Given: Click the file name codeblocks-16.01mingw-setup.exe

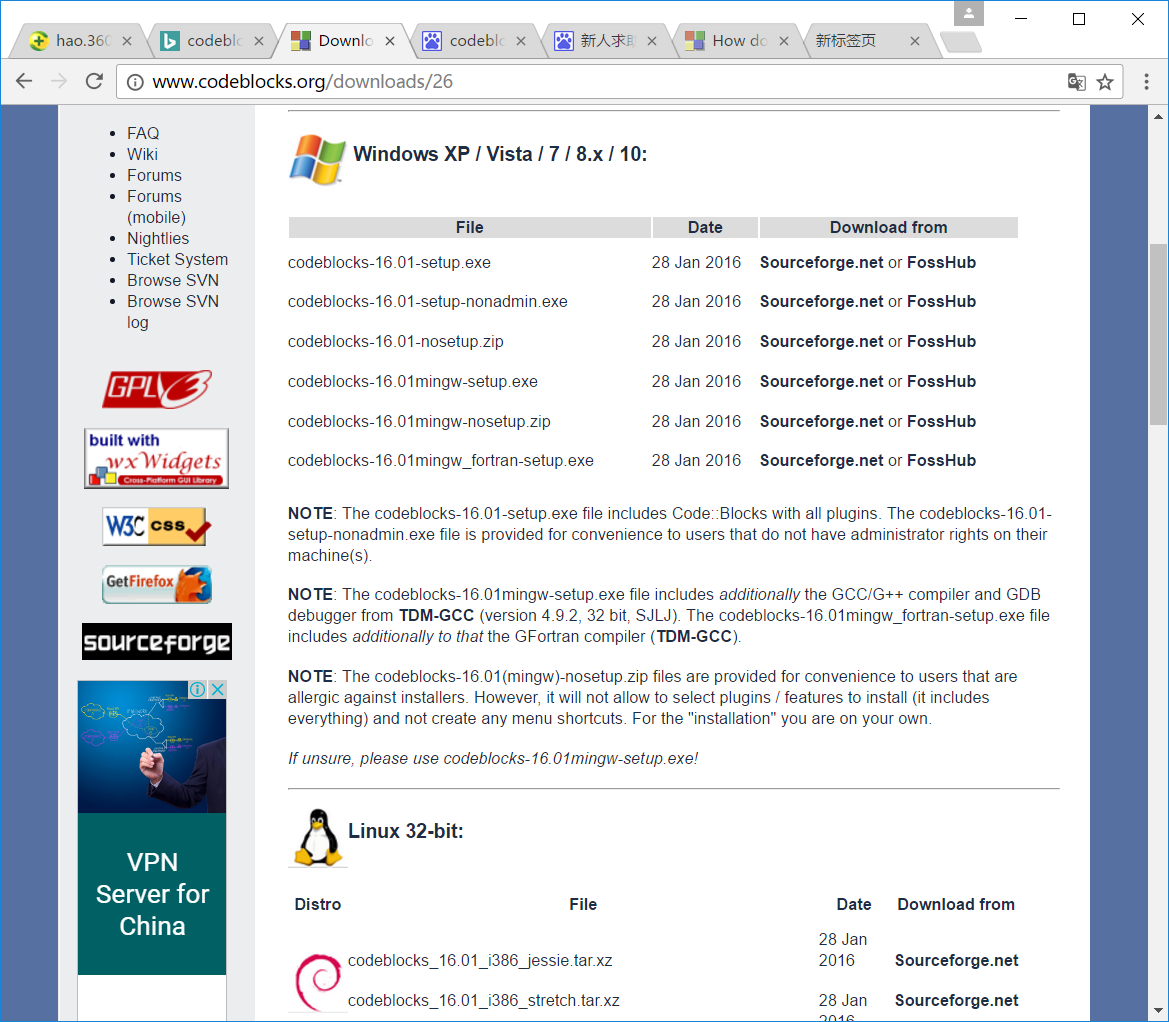Looking at the screenshot, I should click(x=413, y=382).
